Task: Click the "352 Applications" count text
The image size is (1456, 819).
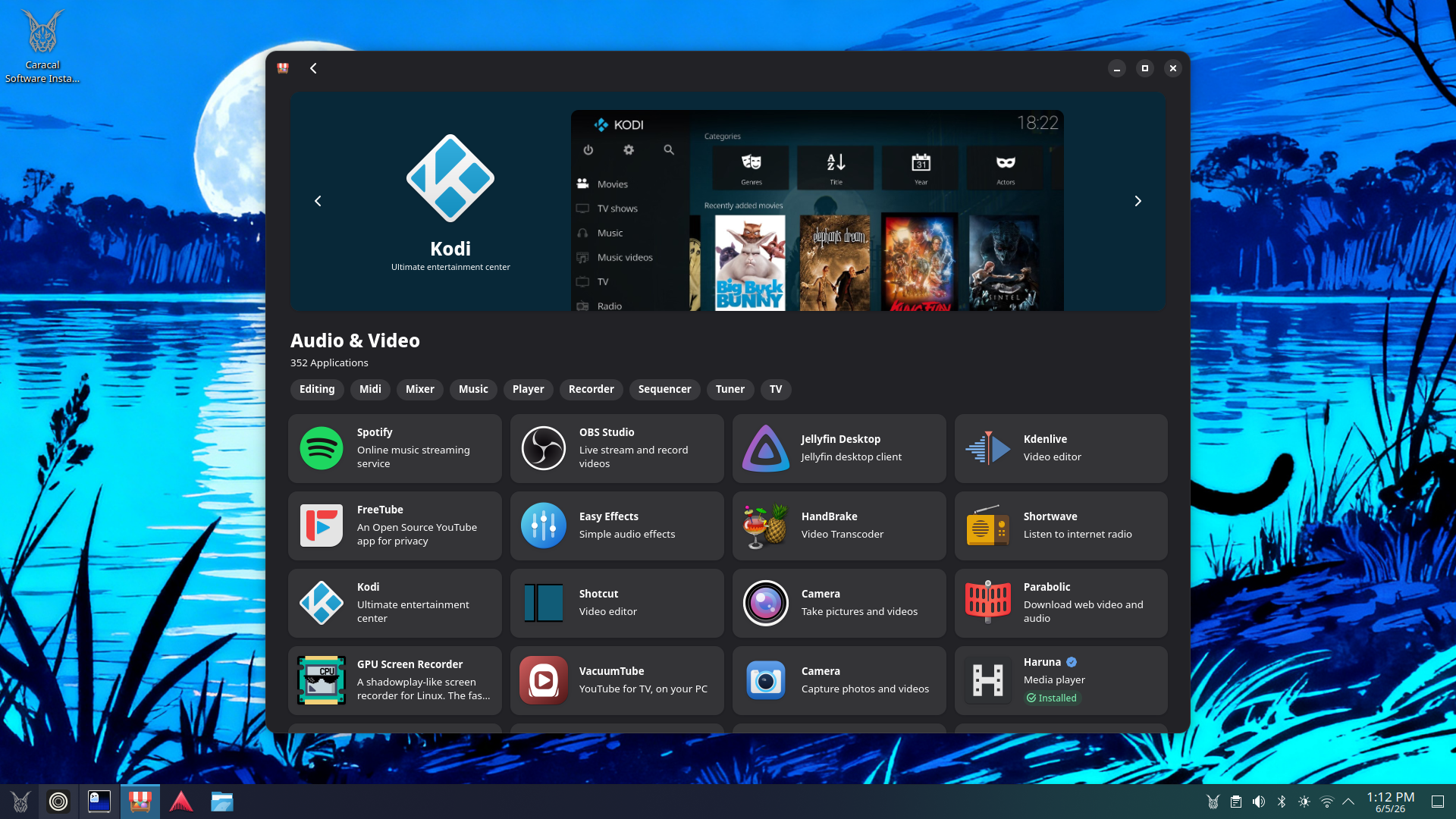Action: point(329,362)
